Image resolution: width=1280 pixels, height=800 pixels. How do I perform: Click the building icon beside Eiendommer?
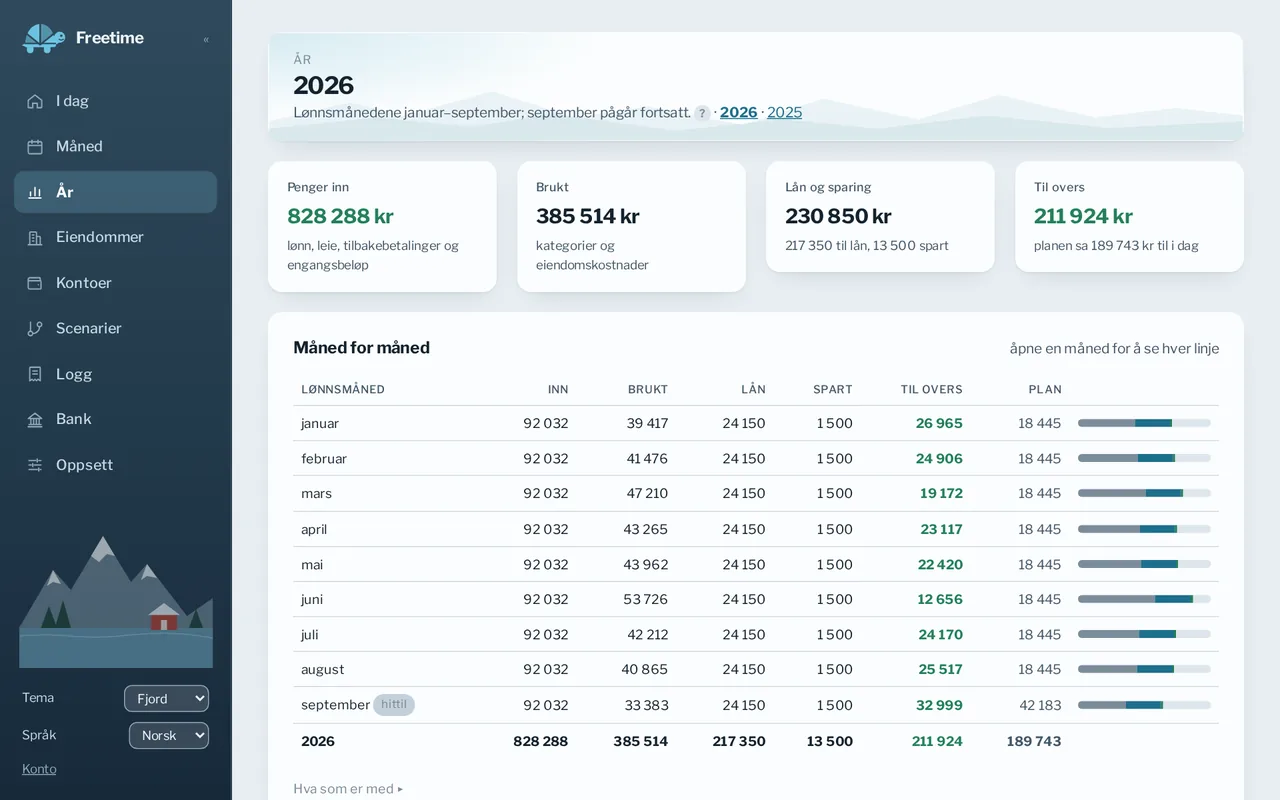[x=35, y=238]
